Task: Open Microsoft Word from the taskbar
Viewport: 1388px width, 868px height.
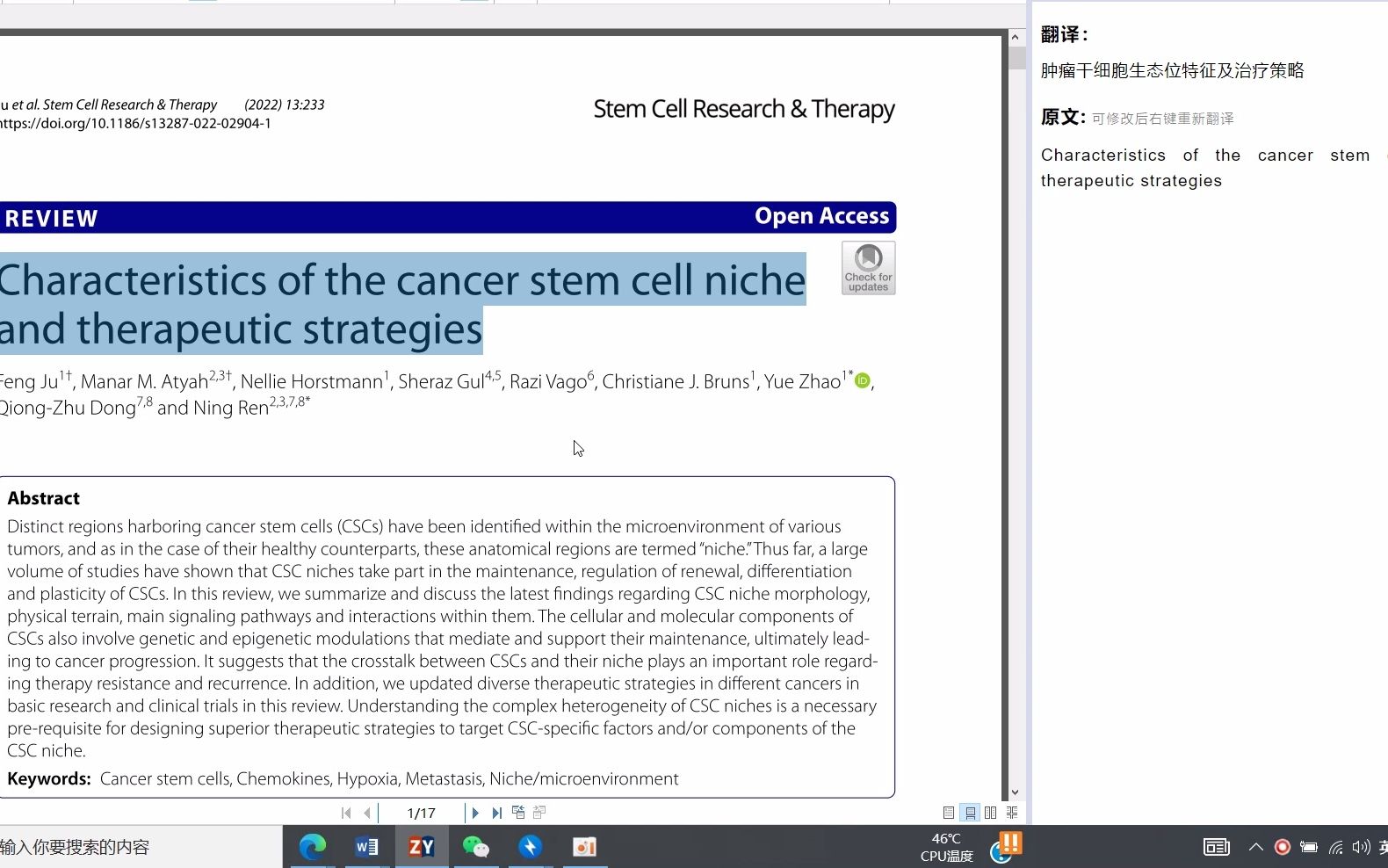Action: [367, 847]
